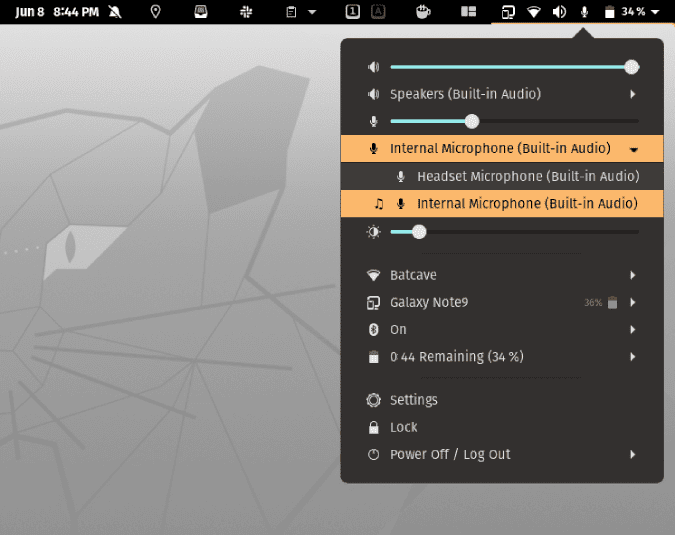Adjust the microphone input volume slider

click(514, 121)
